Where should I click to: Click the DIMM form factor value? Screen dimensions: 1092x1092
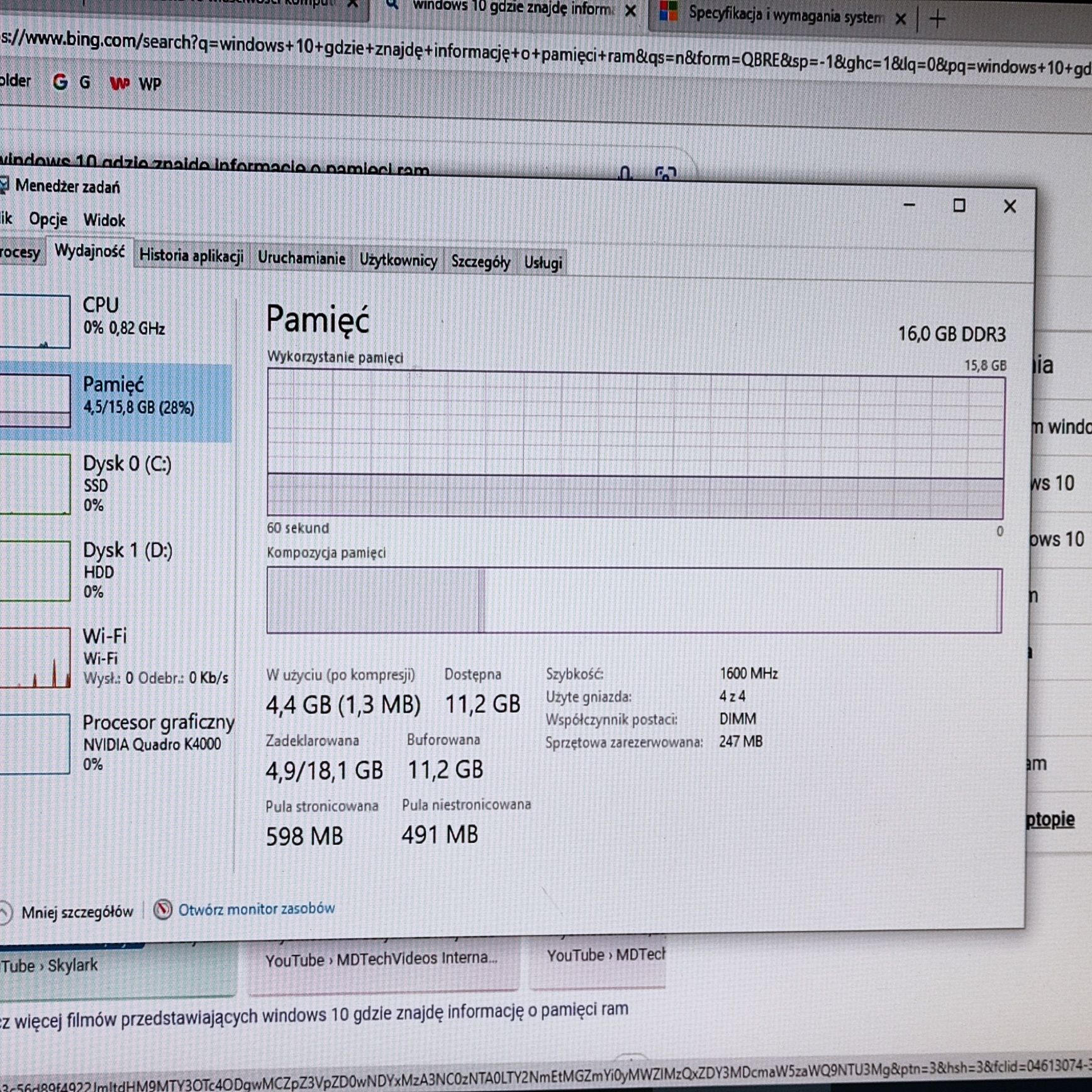pyautogui.click(x=738, y=719)
